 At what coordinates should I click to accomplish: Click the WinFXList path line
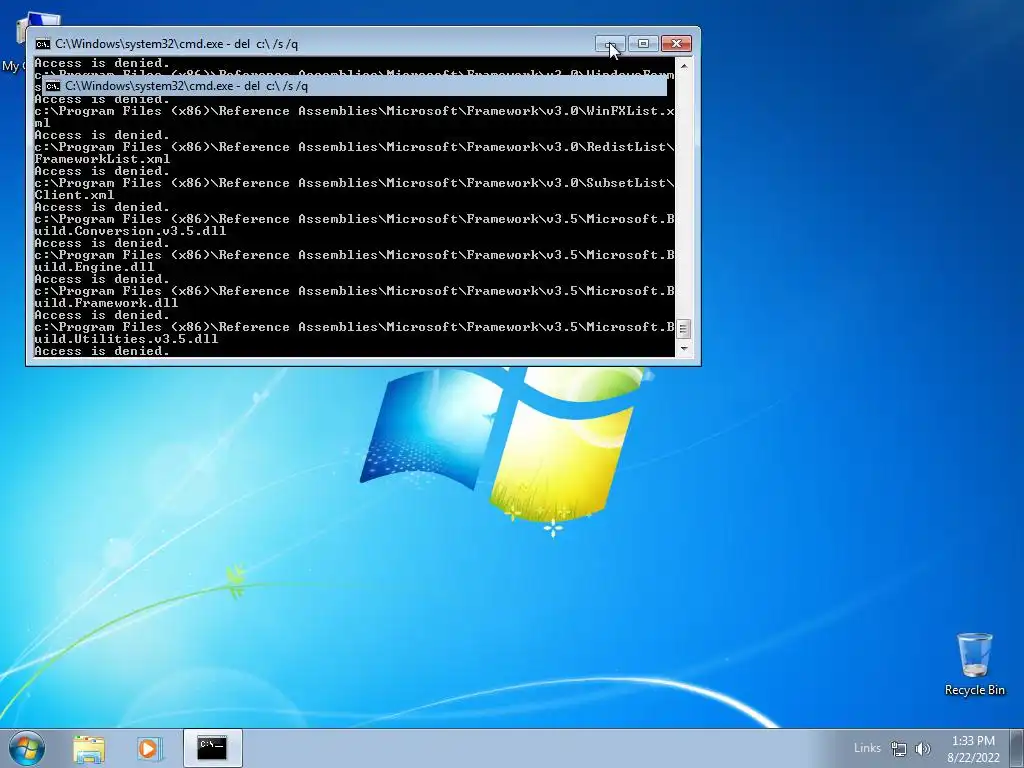(354, 111)
